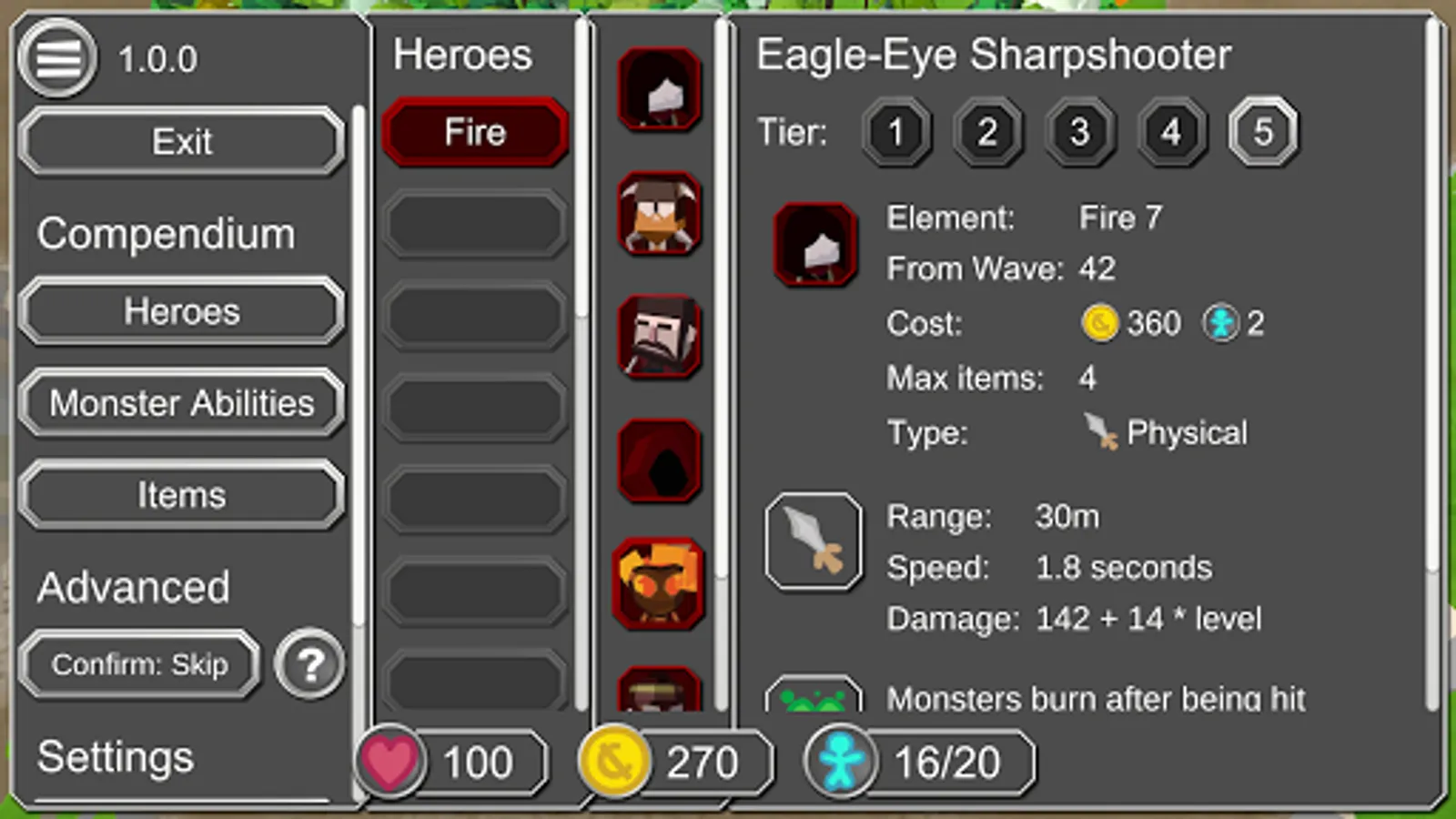Click the Exit button
This screenshot has width=1456, height=819.
181,141
